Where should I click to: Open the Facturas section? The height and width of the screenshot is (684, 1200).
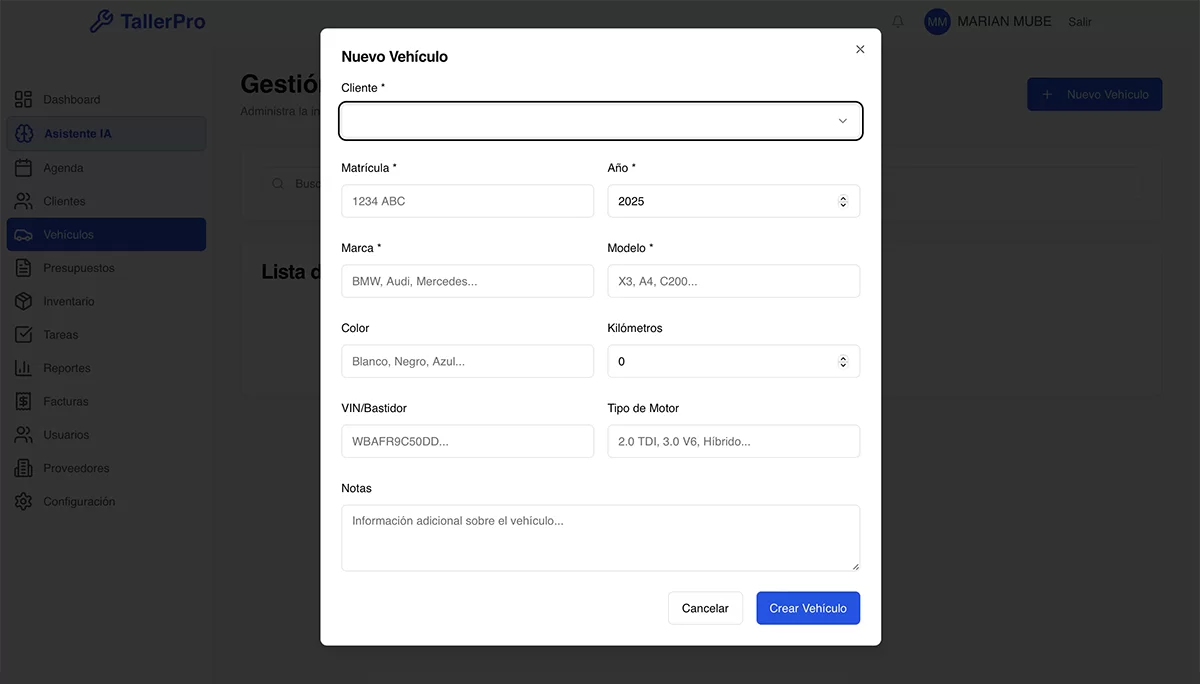coord(106,401)
